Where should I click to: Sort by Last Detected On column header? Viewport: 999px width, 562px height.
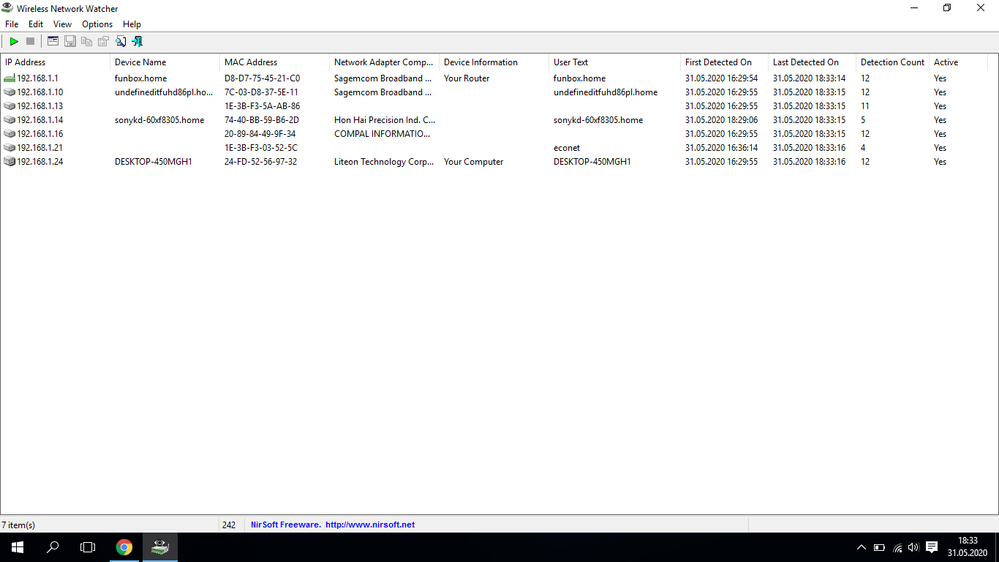click(x=812, y=62)
